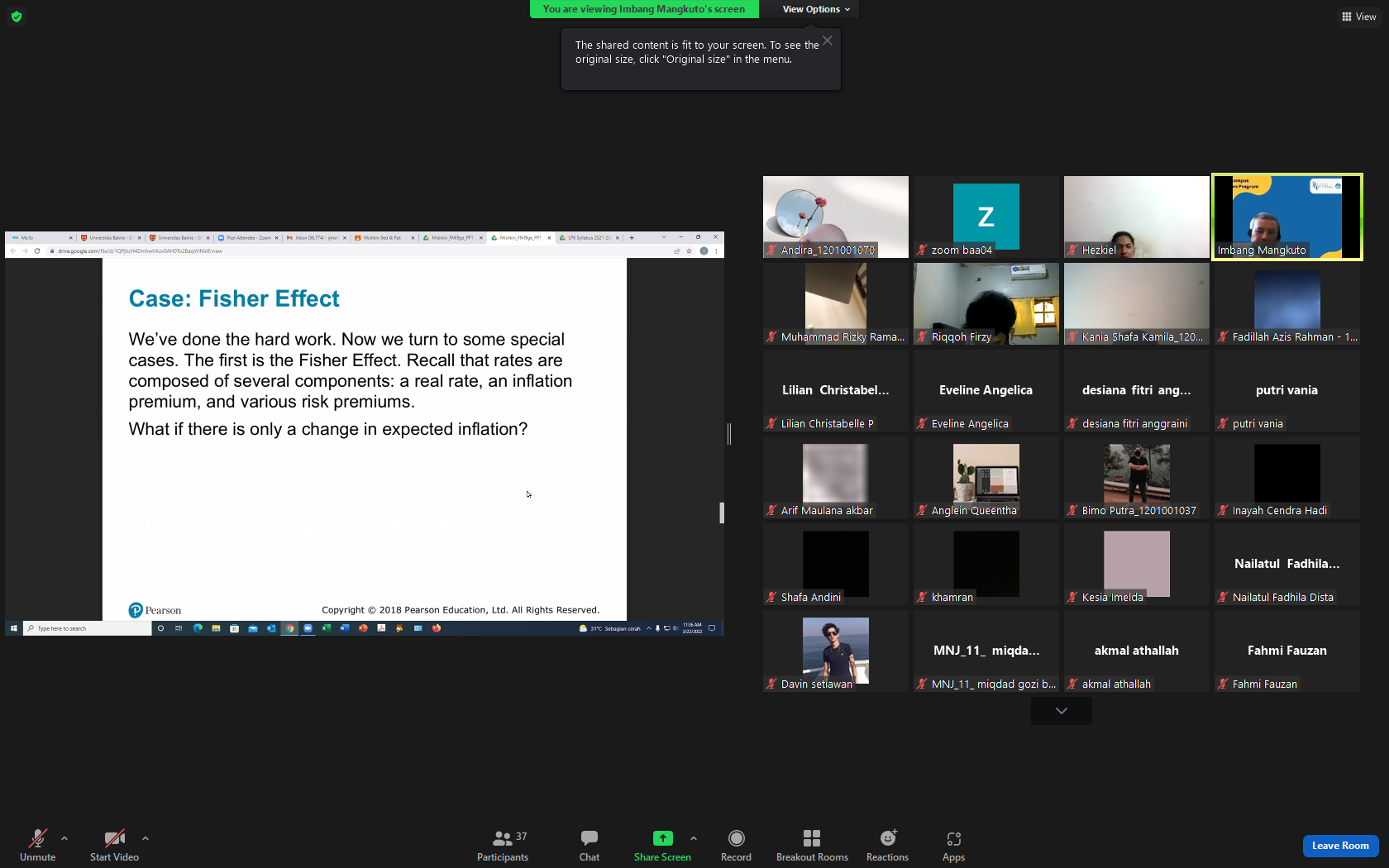Select zoom baa04 participant tile
This screenshot has width=1389, height=868.
click(x=986, y=217)
